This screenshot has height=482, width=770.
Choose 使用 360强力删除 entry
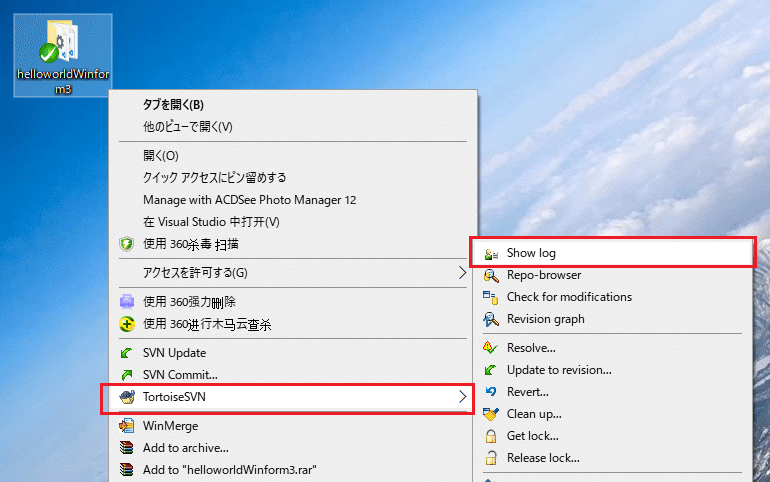tap(189, 302)
